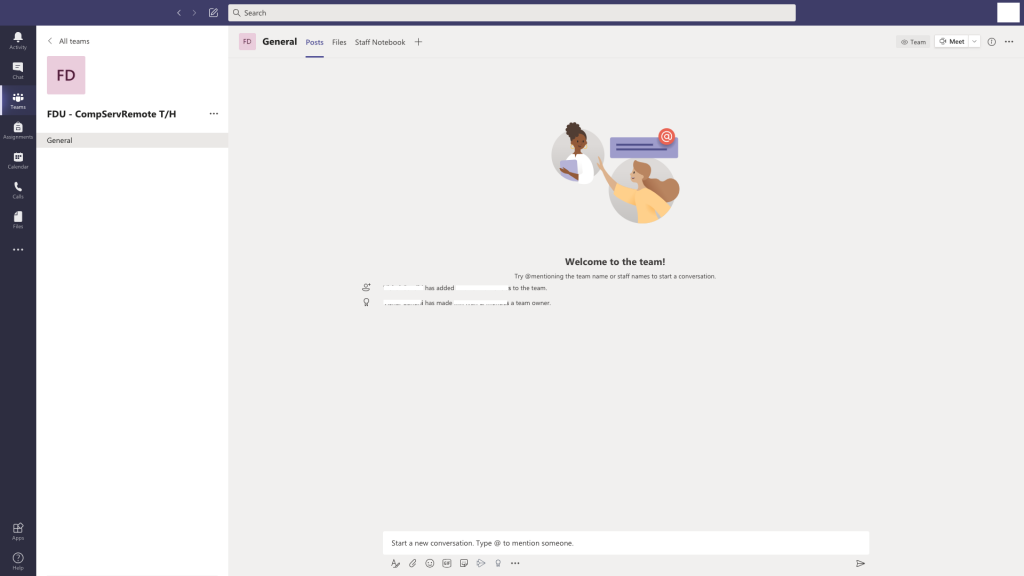Expand the Meet dropdown arrow
Image resolution: width=1024 pixels, height=576 pixels.
click(x=974, y=42)
